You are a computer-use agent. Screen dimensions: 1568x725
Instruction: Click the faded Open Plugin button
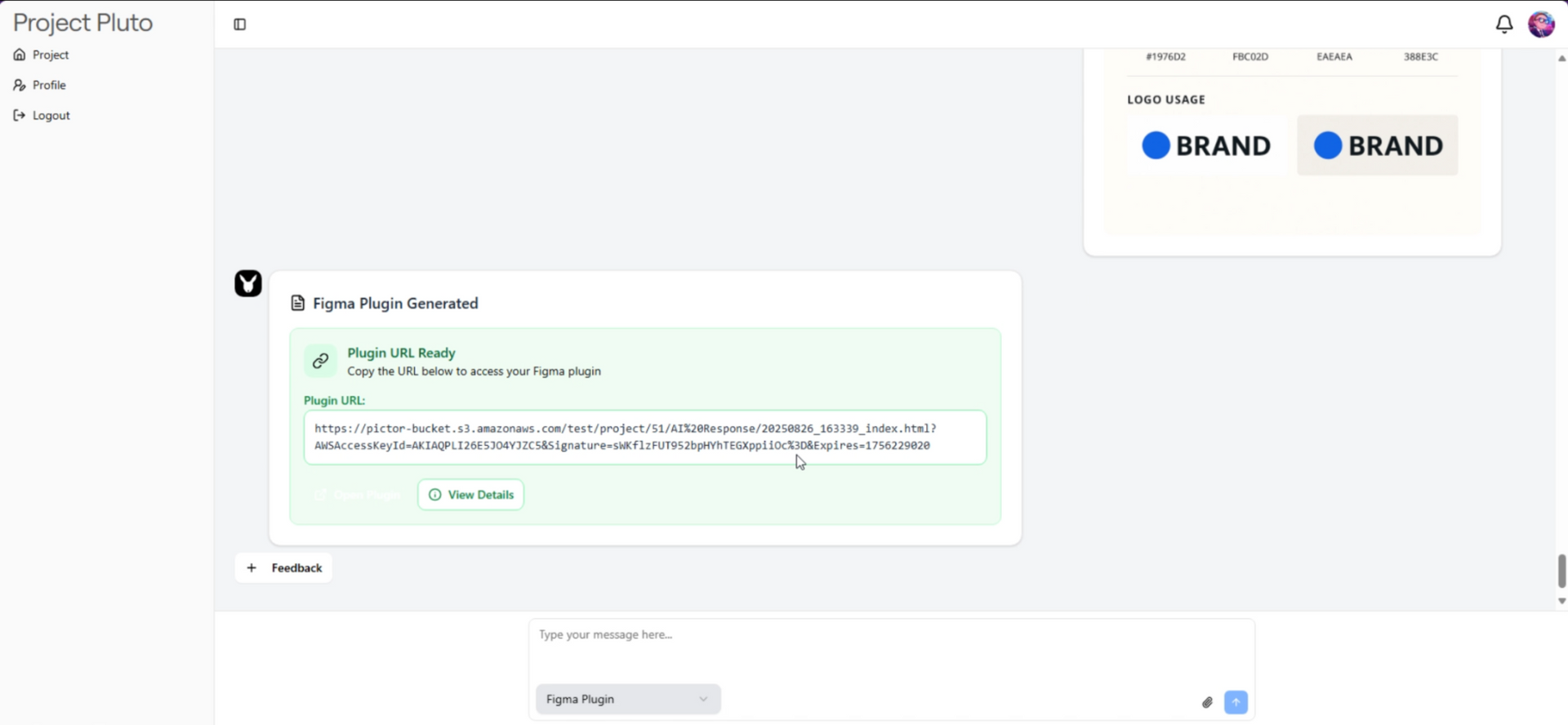[x=359, y=495]
